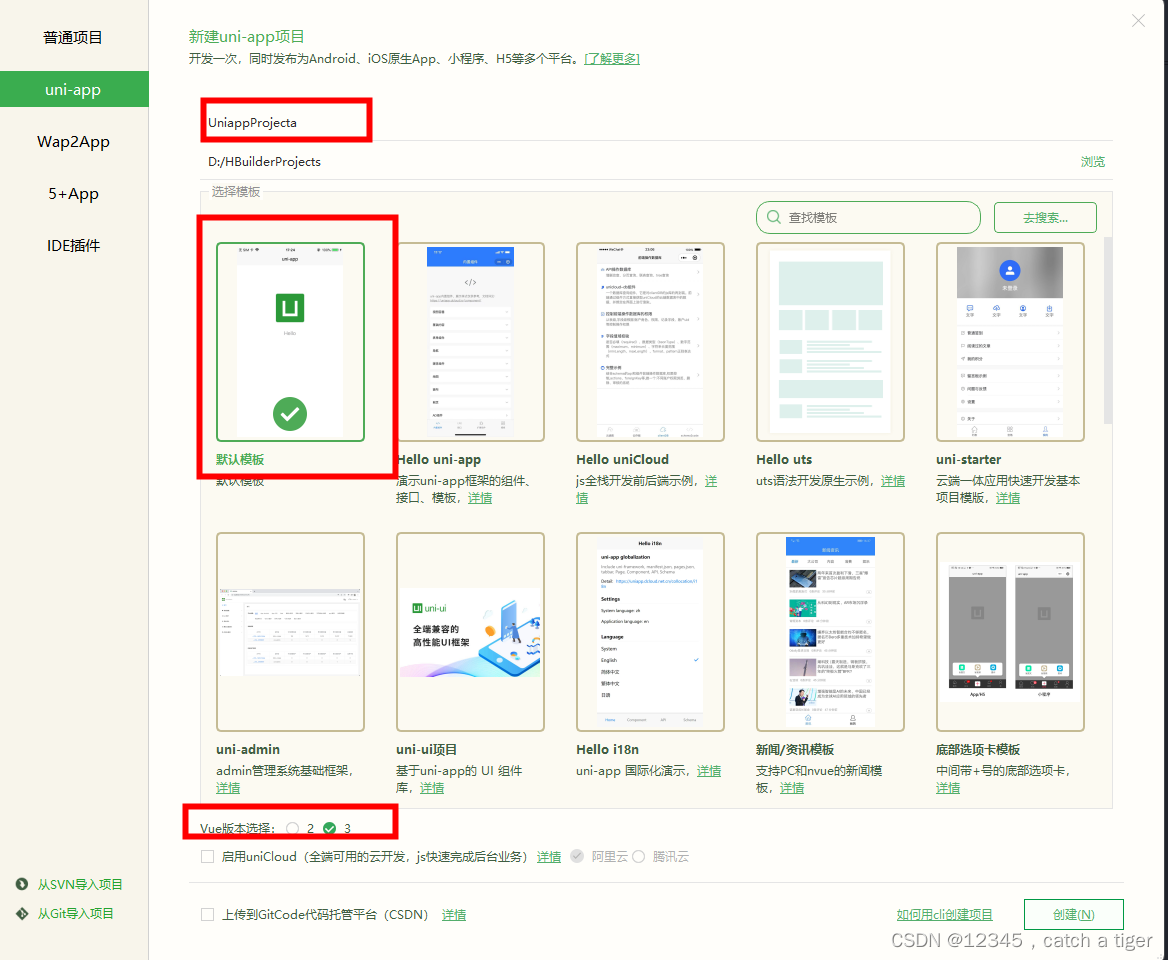Click the template list scrollbar
Viewport: 1168px width, 960px height.
pos(1108,331)
